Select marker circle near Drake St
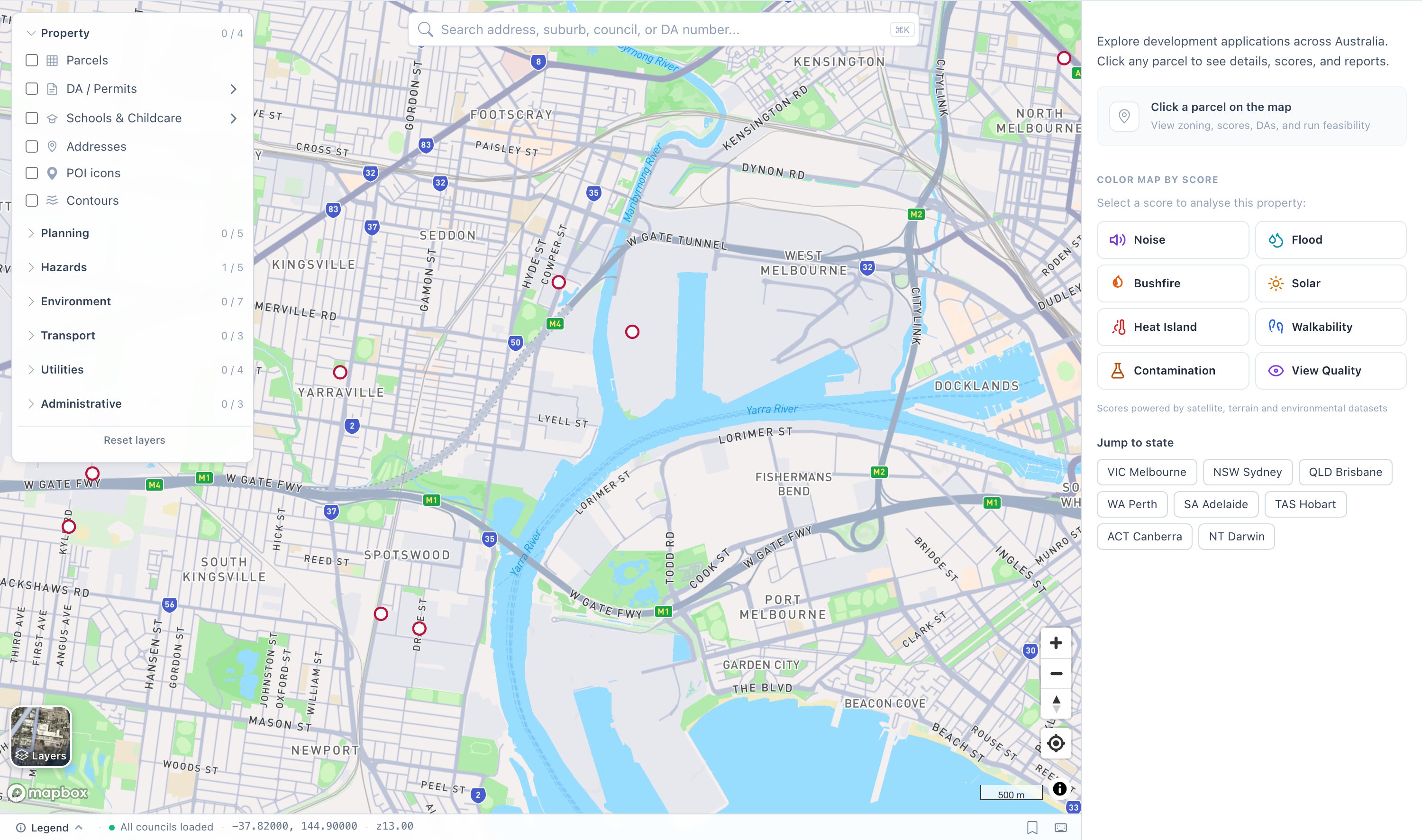 [419, 629]
